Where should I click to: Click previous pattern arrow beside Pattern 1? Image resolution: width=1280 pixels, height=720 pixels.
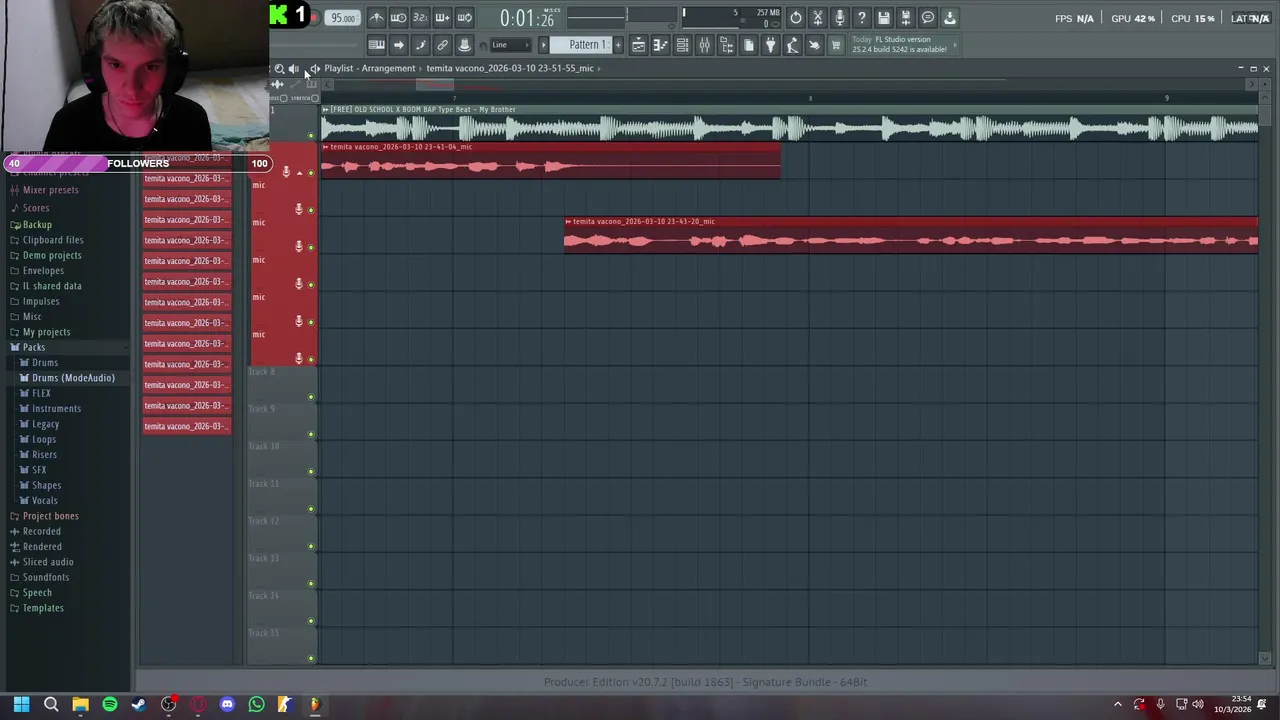point(543,45)
